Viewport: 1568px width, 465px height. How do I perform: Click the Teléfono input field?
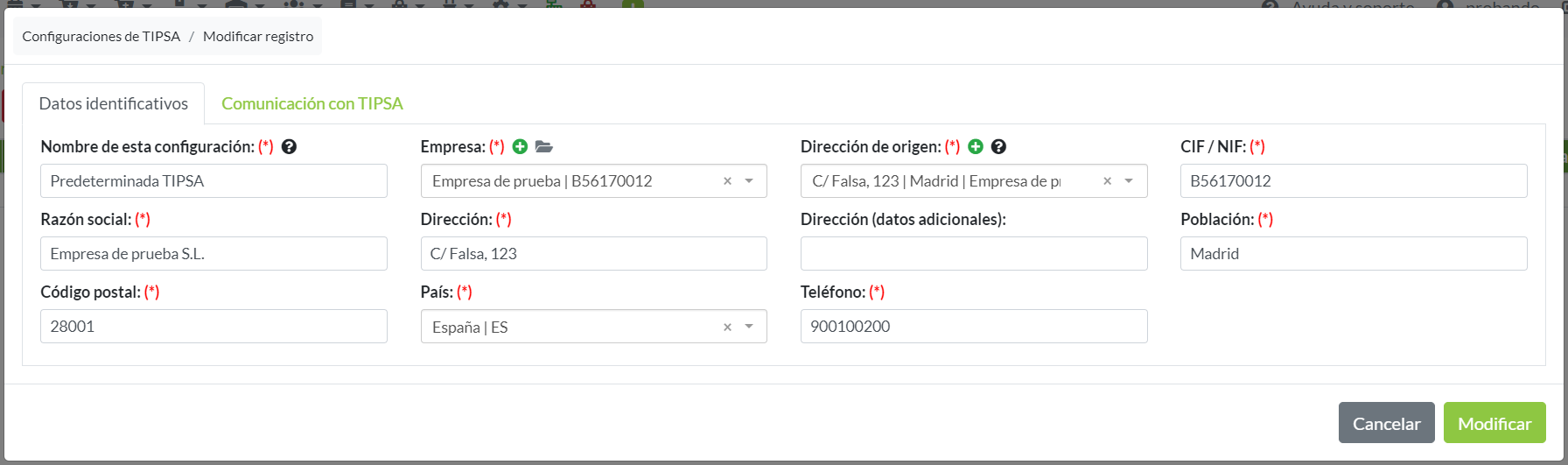tap(973, 327)
